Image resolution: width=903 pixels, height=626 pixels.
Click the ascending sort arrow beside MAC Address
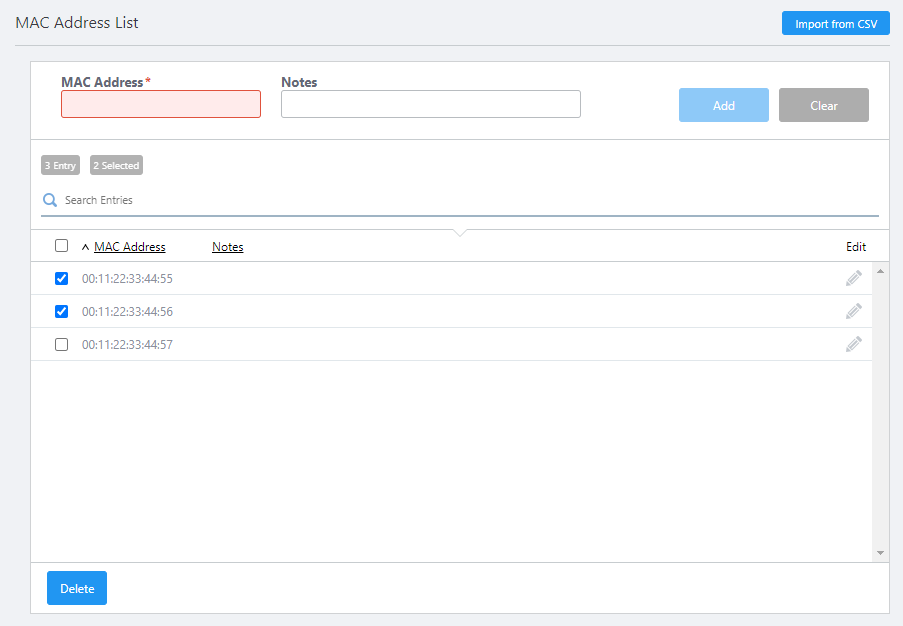pos(85,247)
